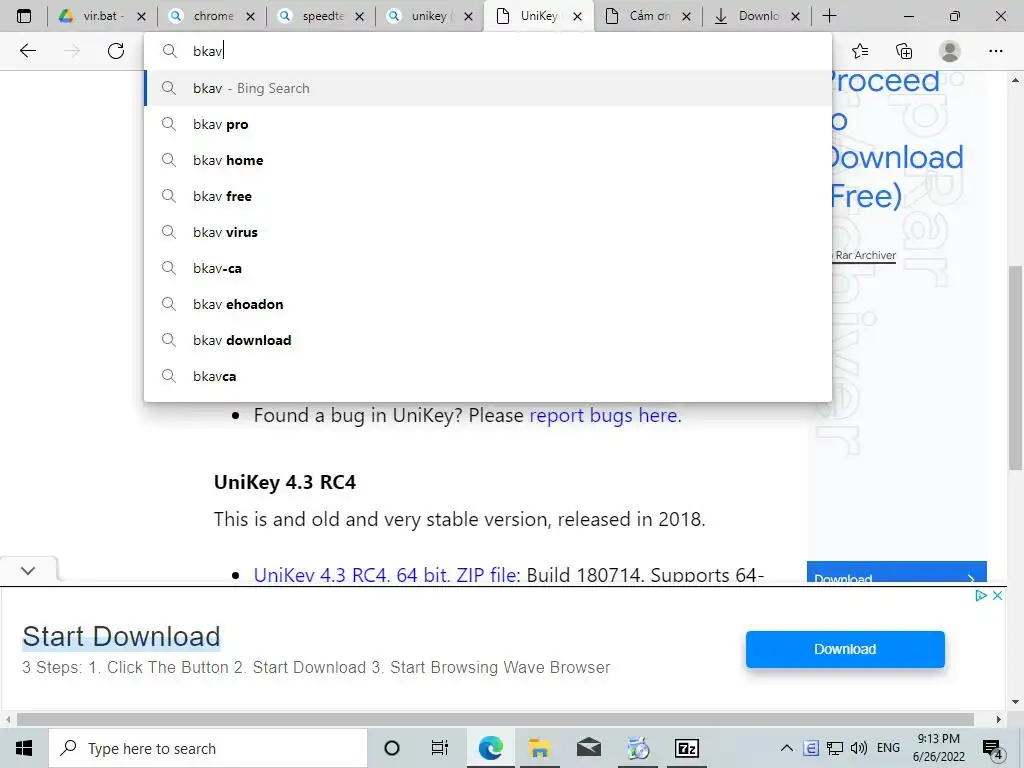The image size is (1024, 768).
Task: Close the bottom ad with X icon
Action: pos(997,595)
